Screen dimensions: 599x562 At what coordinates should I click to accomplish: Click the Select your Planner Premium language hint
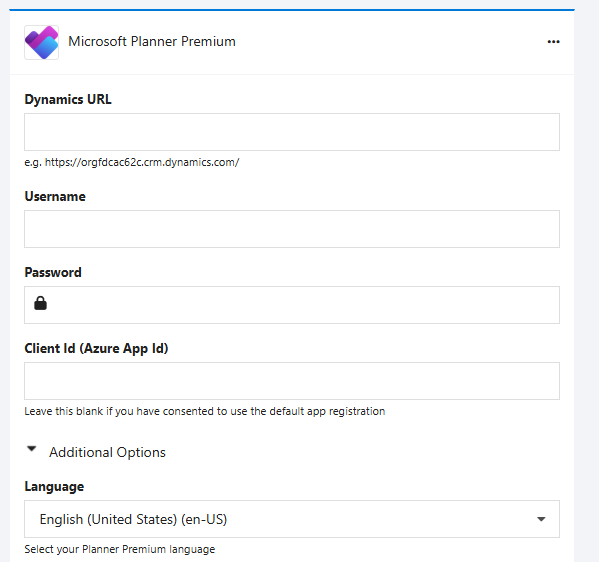click(x=120, y=549)
